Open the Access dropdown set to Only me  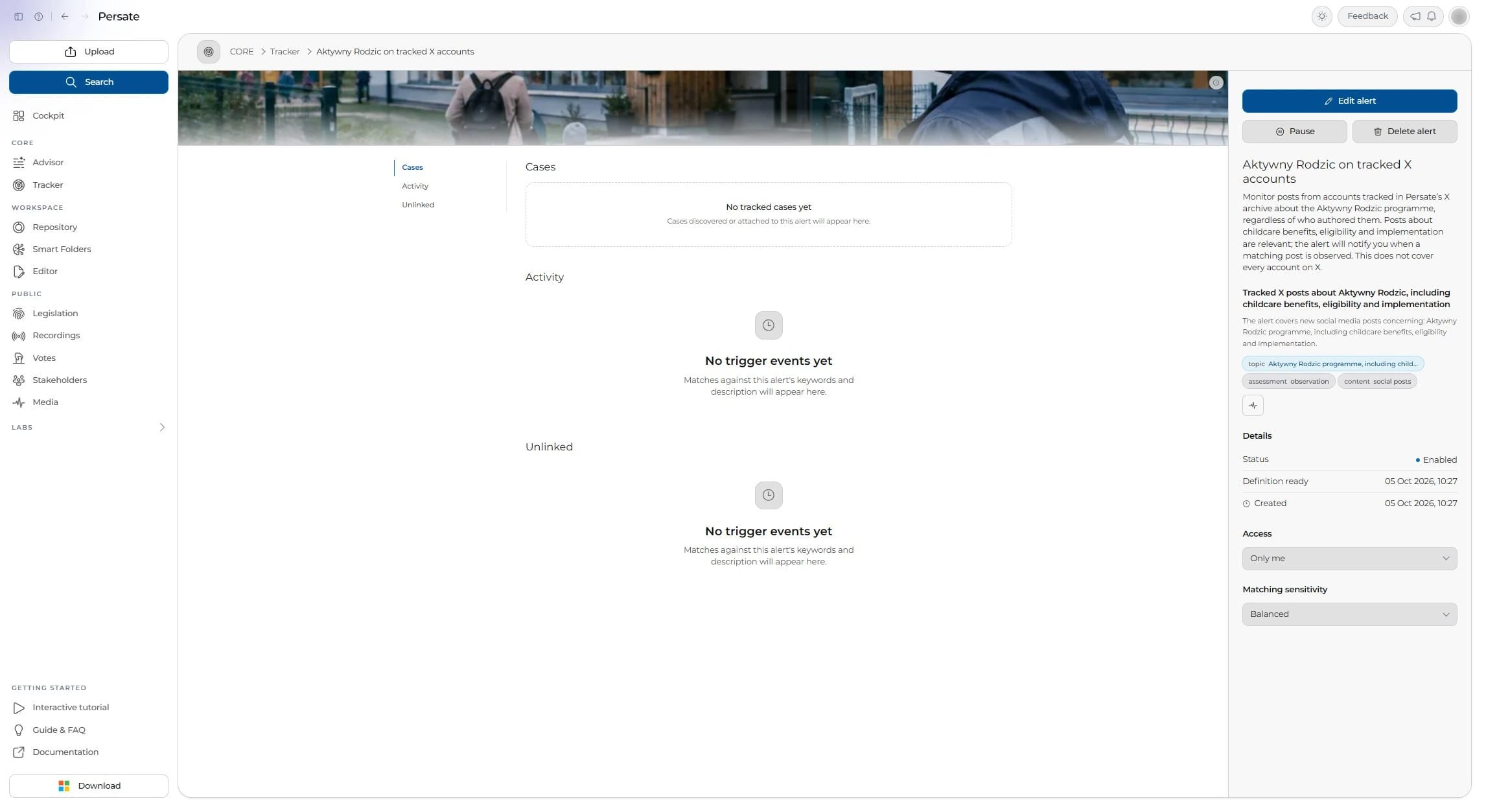pyautogui.click(x=1349, y=559)
